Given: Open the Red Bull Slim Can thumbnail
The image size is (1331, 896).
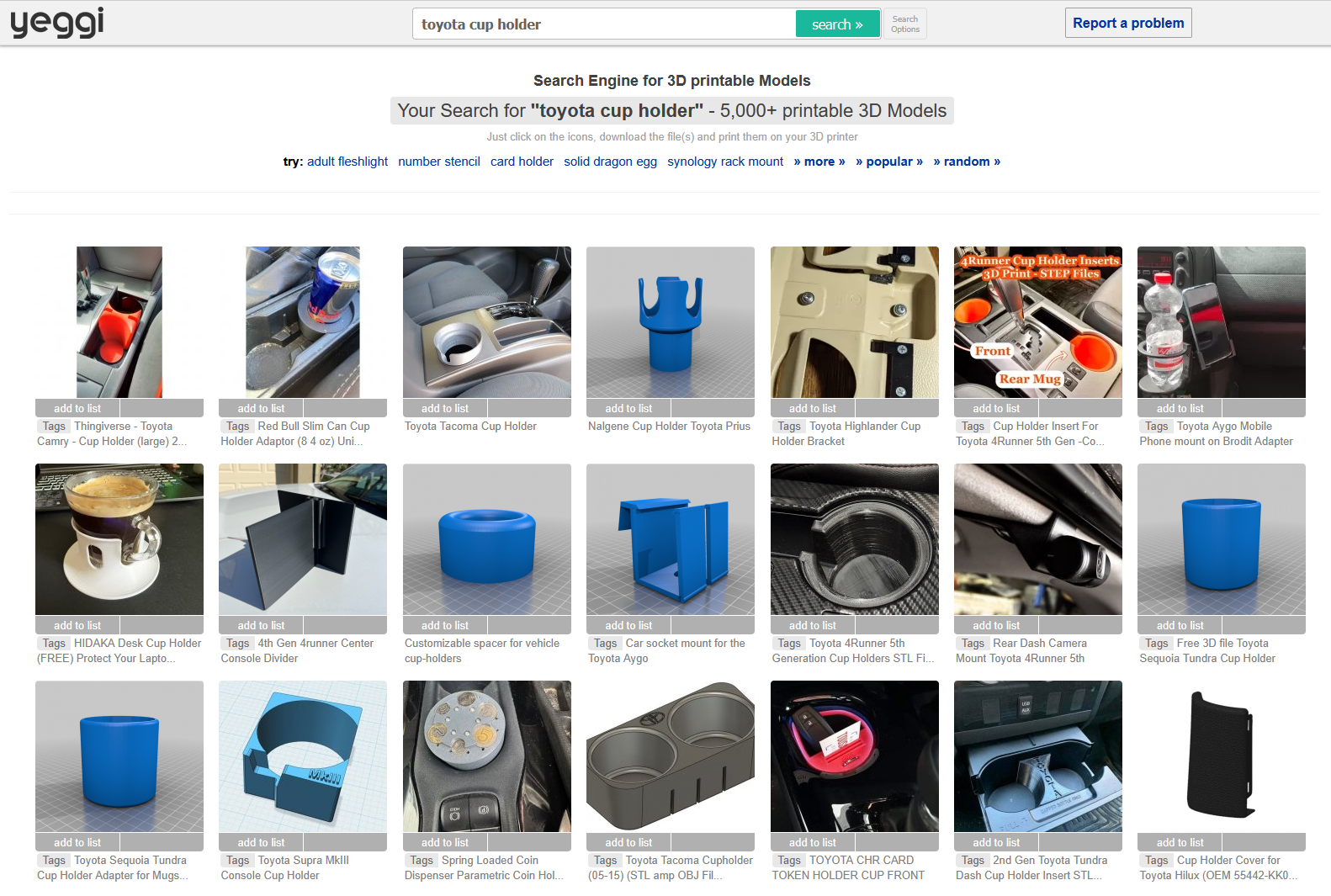Looking at the screenshot, I should click(x=303, y=322).
